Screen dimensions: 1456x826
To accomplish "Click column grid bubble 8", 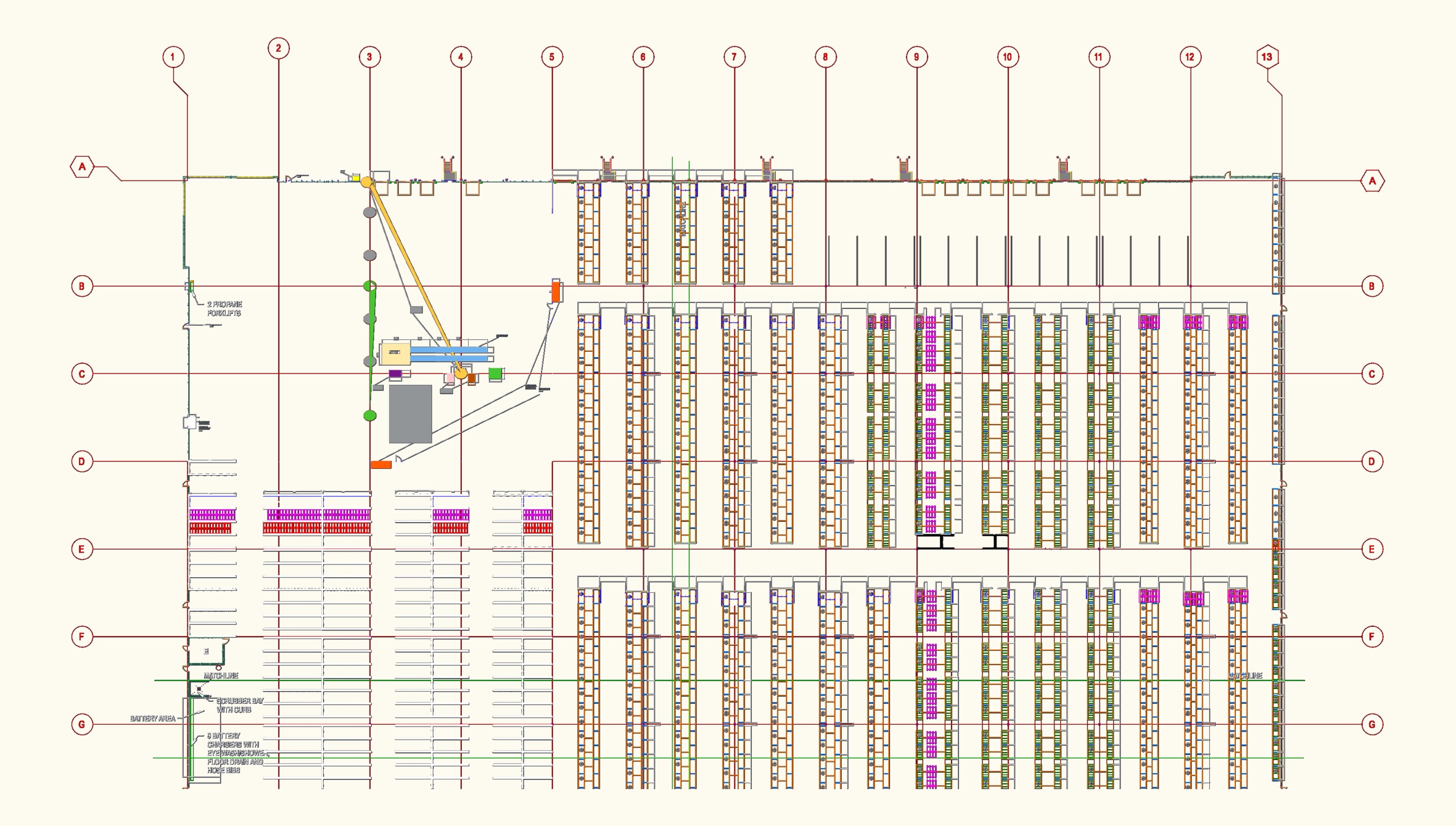I will (825, 57).
